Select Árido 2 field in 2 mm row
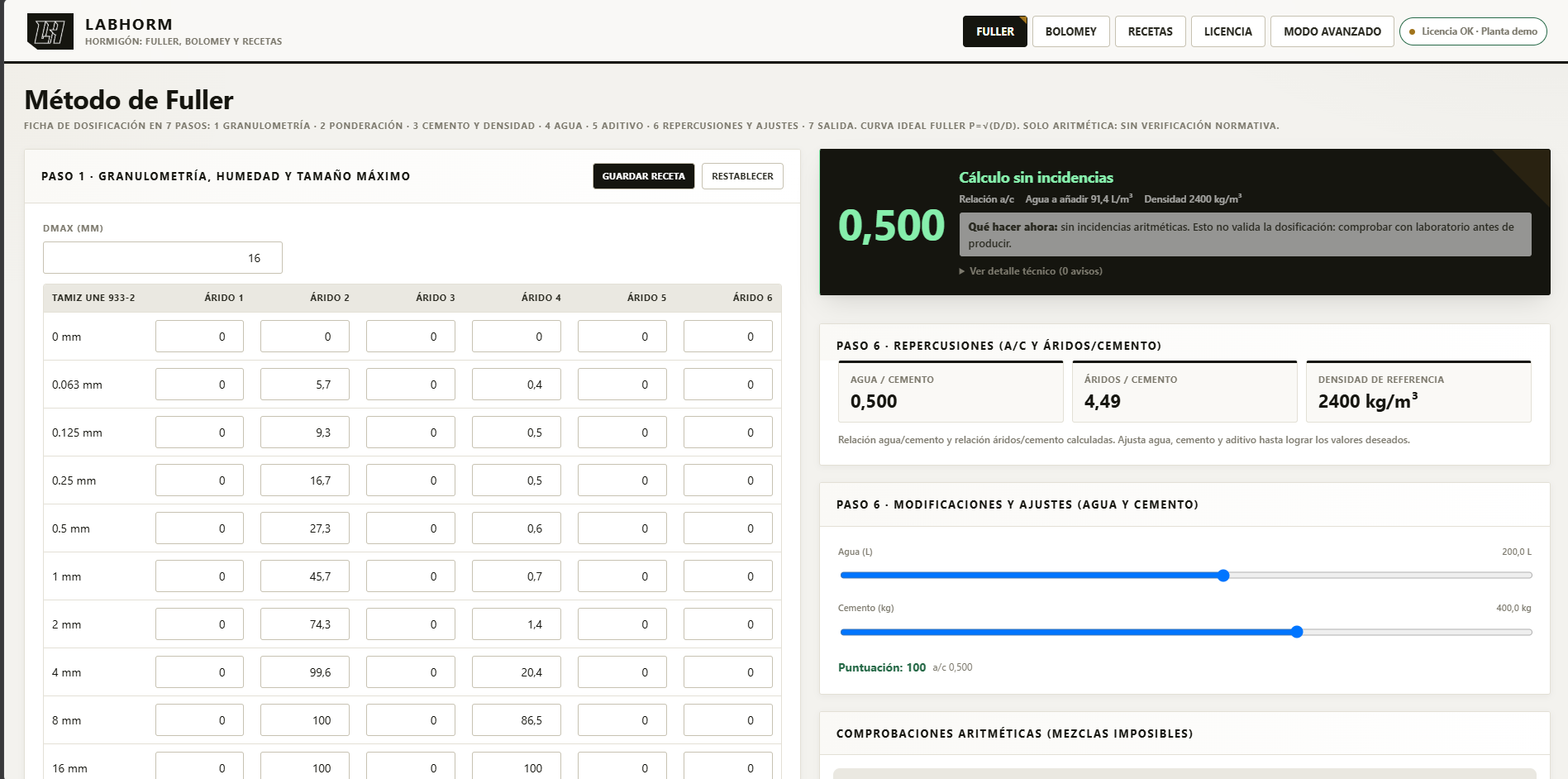The image size is (1568, 779). [305, 624]
